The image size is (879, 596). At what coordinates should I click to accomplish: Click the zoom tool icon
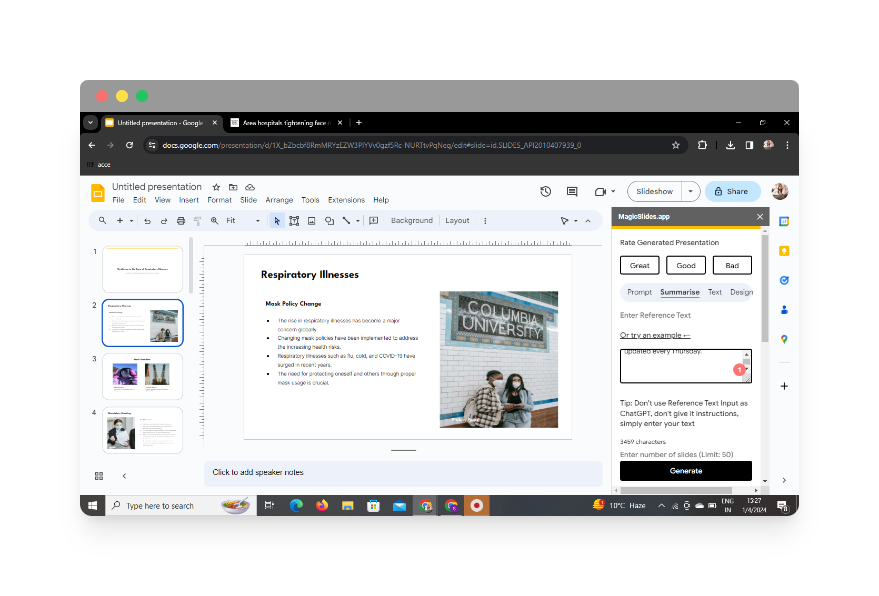point(214,221)
